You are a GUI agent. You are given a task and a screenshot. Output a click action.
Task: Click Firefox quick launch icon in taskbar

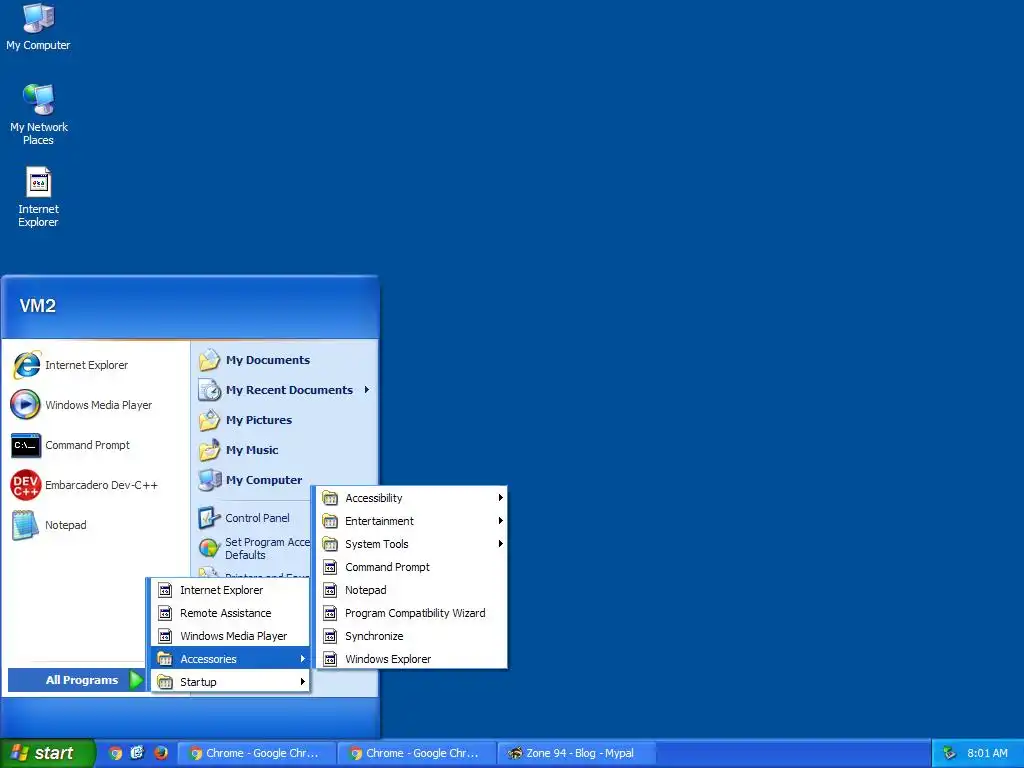161,753
